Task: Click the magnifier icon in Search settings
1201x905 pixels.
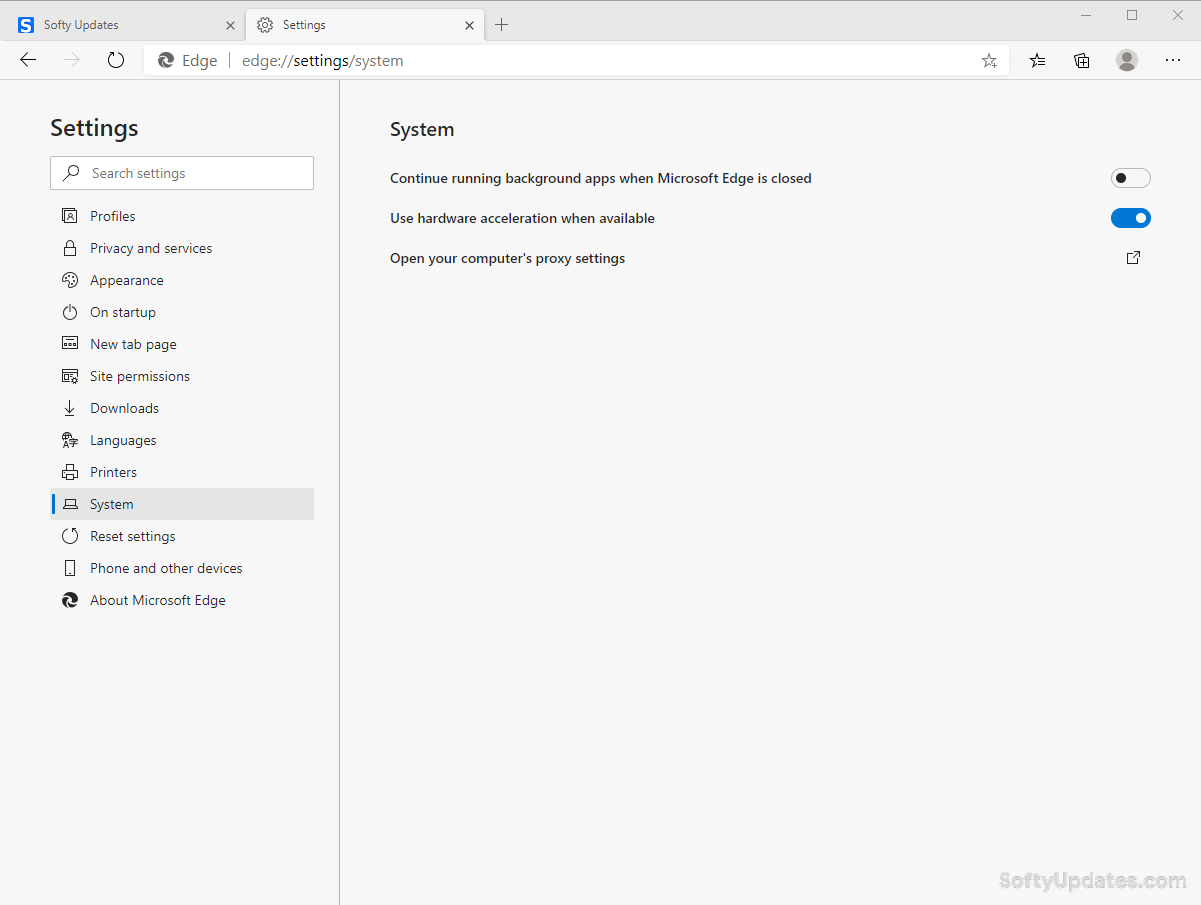Action: tap(71, 173)
